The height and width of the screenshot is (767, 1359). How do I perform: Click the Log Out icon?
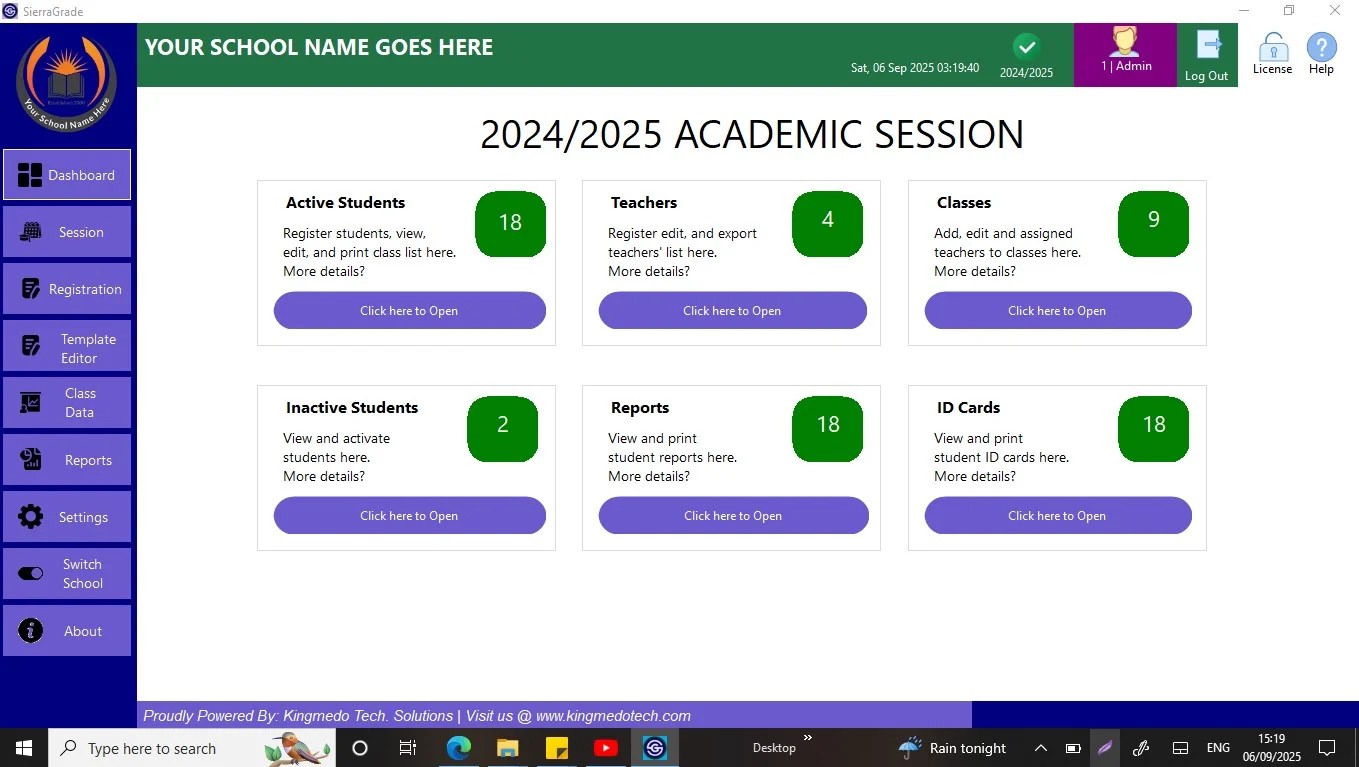point(1208,46)
